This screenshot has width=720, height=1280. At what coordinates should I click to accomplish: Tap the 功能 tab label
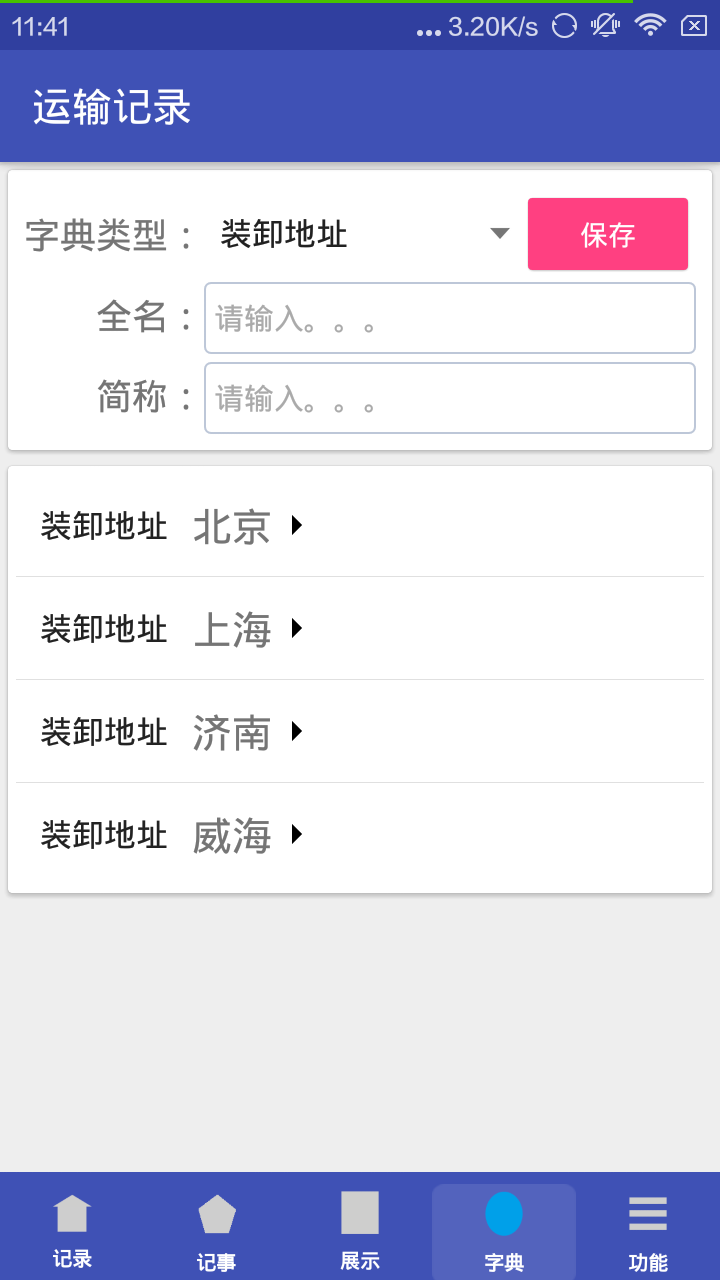click(648, 1262)
